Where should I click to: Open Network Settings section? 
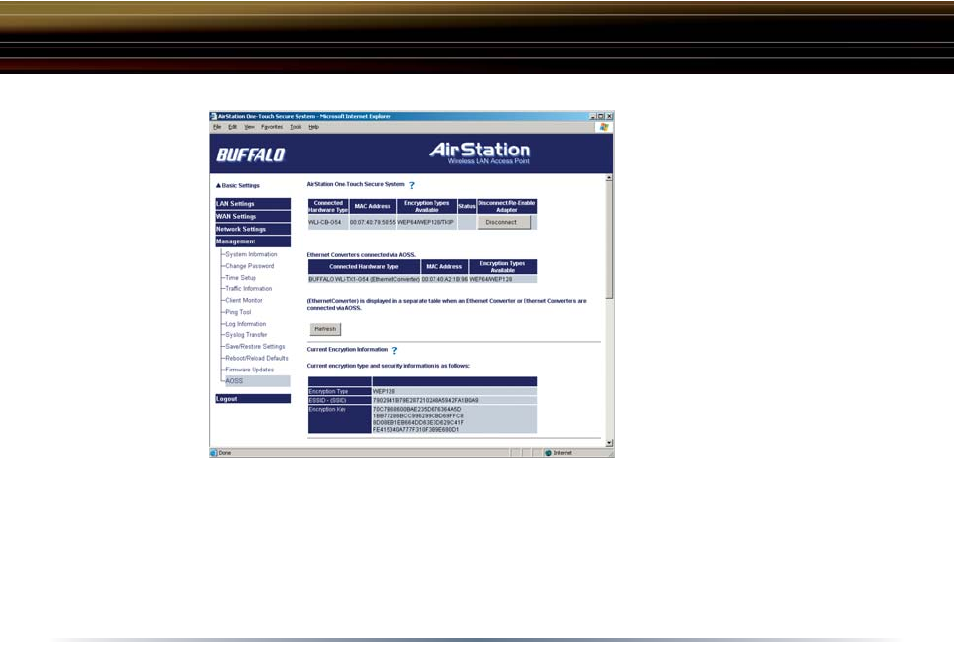253,229
